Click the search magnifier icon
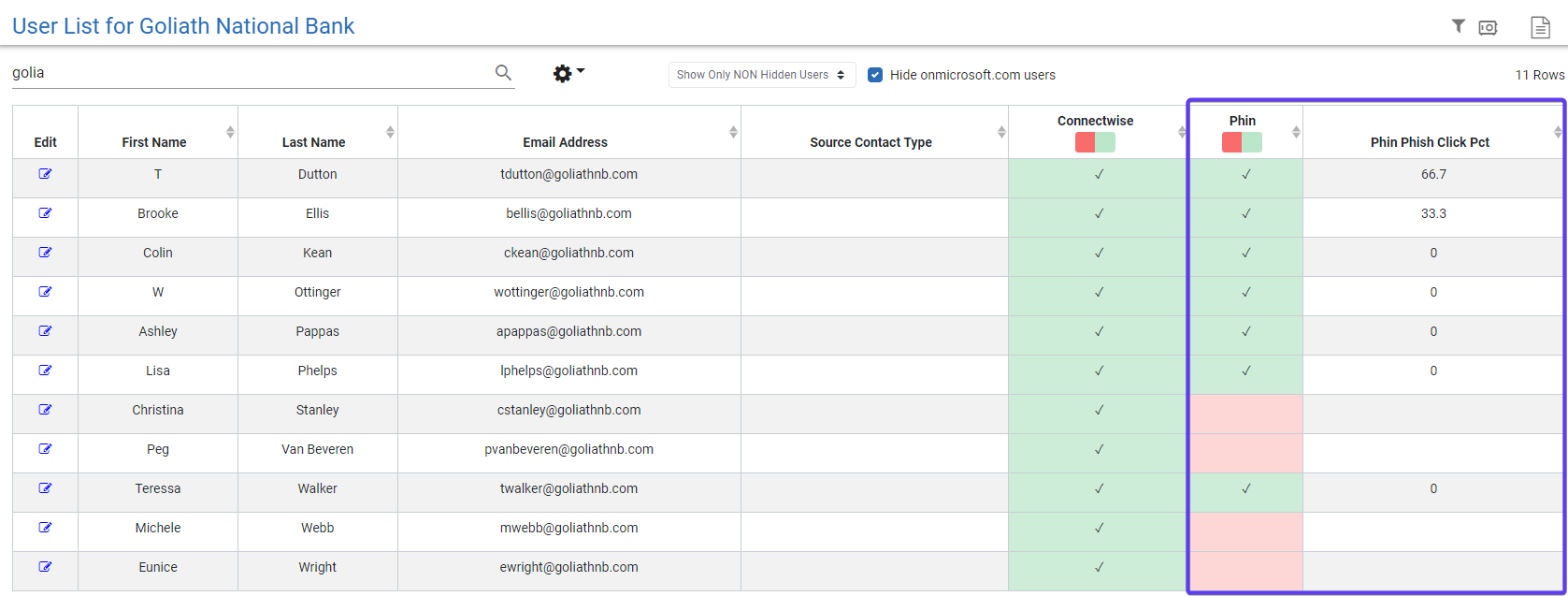The image size is (1568, 596). pos(503,73)
